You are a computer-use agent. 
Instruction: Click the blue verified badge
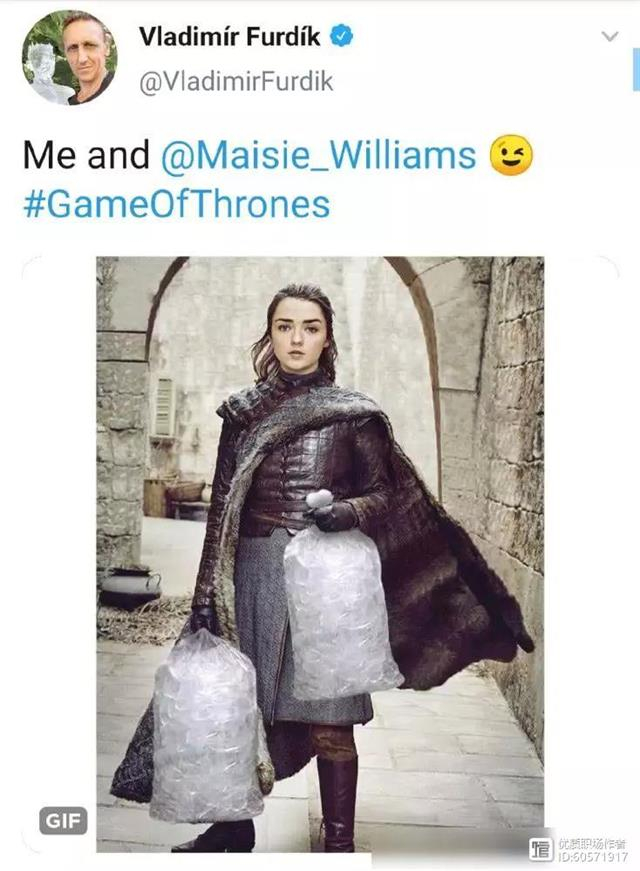point(342,37)
